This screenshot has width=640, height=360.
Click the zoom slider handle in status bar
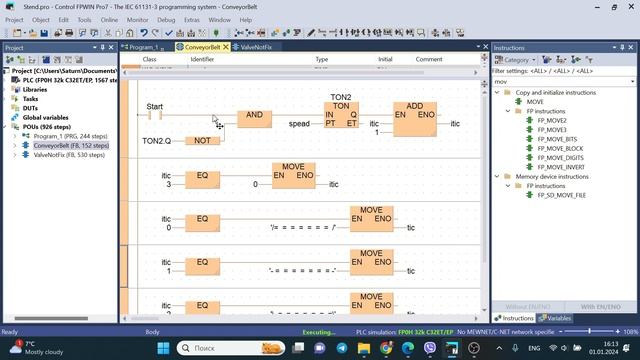(x=589, y=331)
